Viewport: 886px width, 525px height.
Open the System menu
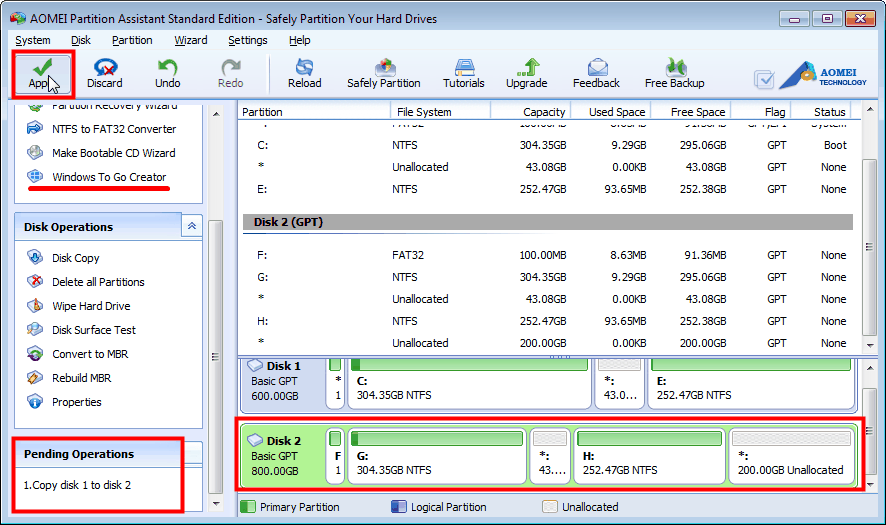tap(33, 40)
